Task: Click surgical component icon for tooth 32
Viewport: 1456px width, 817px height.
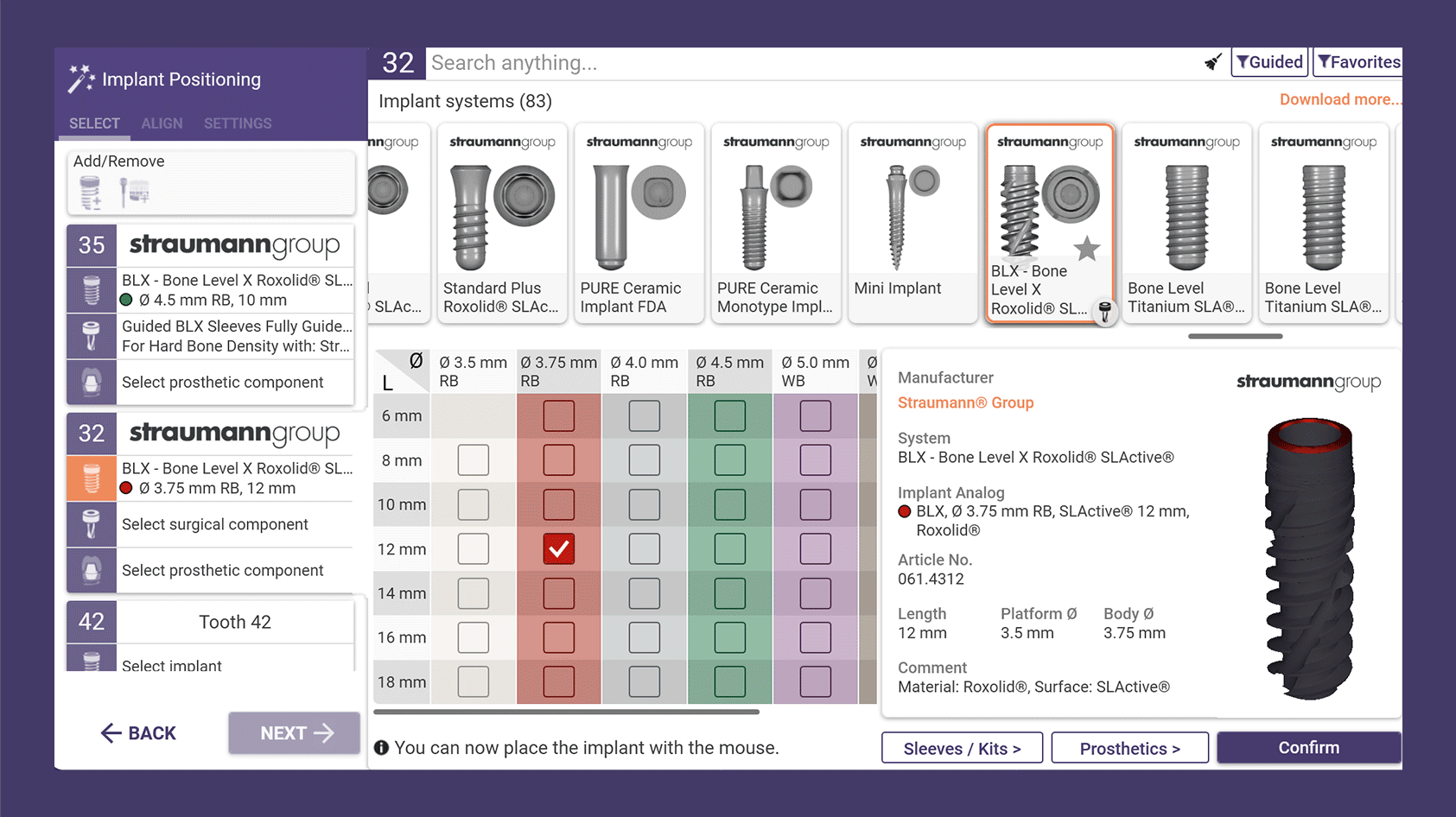Action: (x=92, y=524)
